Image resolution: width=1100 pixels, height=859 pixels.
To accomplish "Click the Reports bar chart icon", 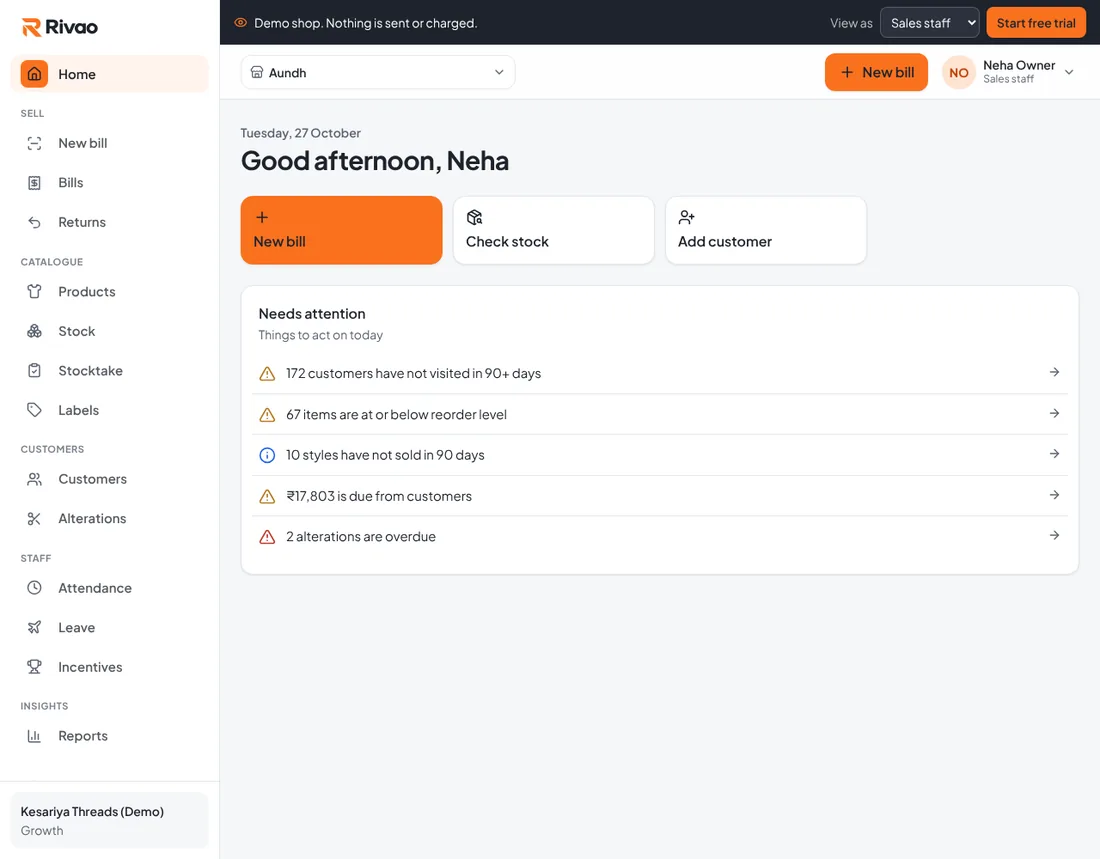I will [x=34, y=735].
